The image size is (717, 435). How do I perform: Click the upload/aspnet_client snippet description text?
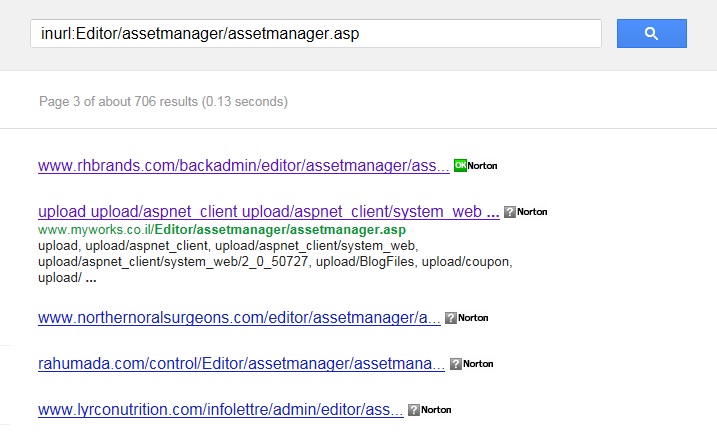click(275, 262)
